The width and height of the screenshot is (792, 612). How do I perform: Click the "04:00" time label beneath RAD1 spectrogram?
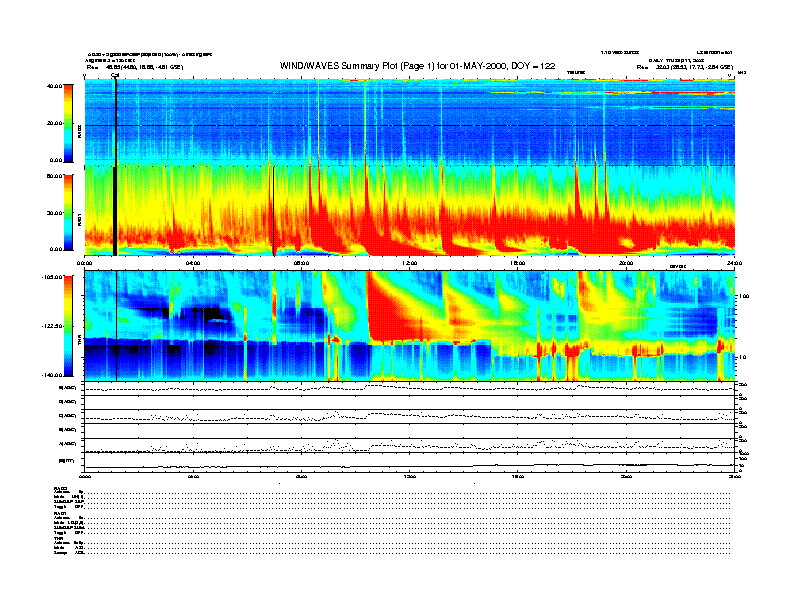pyautogui.click(x=193, y=263)
